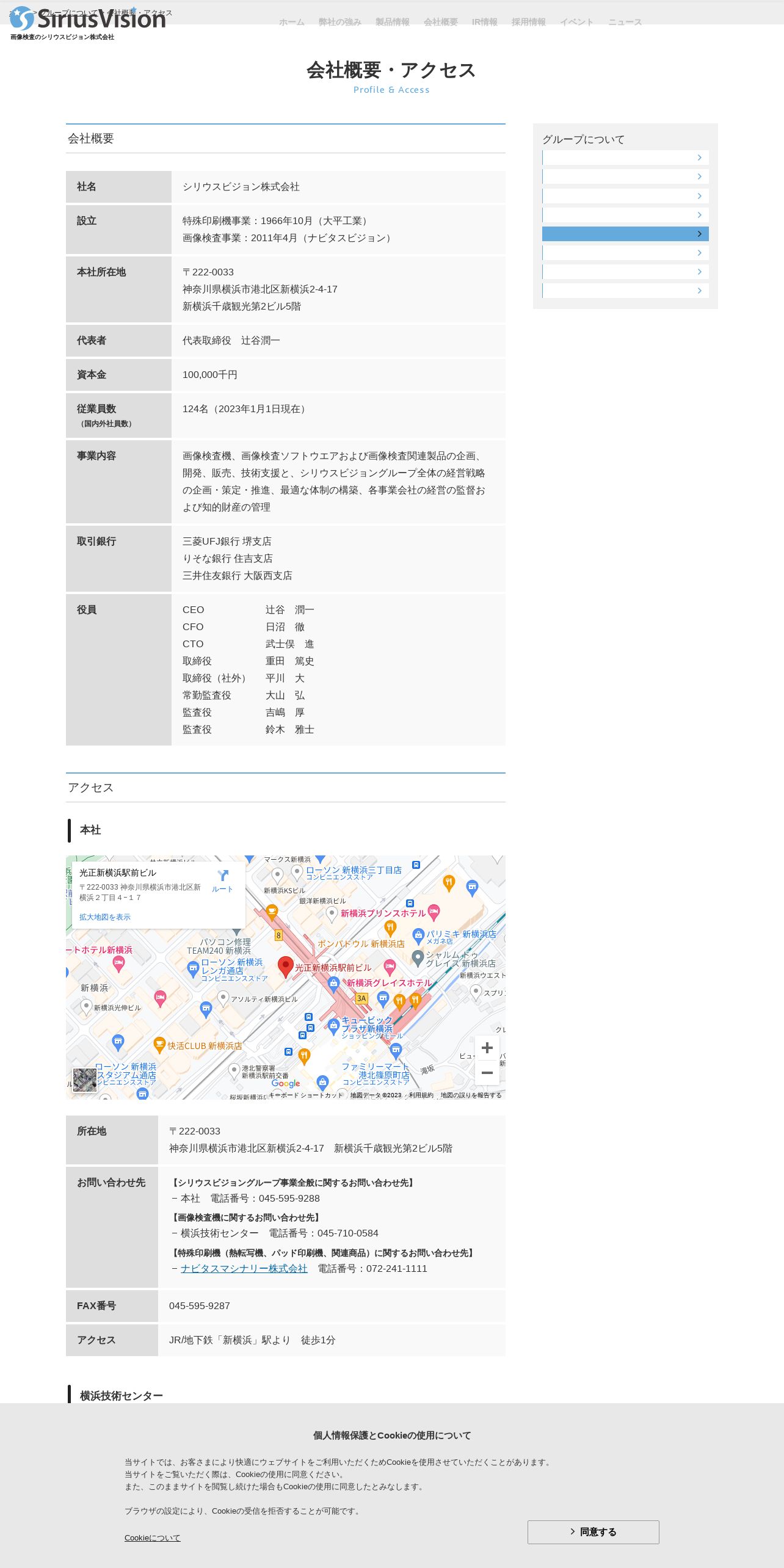Click 光正新横浜駅前ビル title in map card
784x1568 pixels.
pyautogui.click(x=118, y=873)
